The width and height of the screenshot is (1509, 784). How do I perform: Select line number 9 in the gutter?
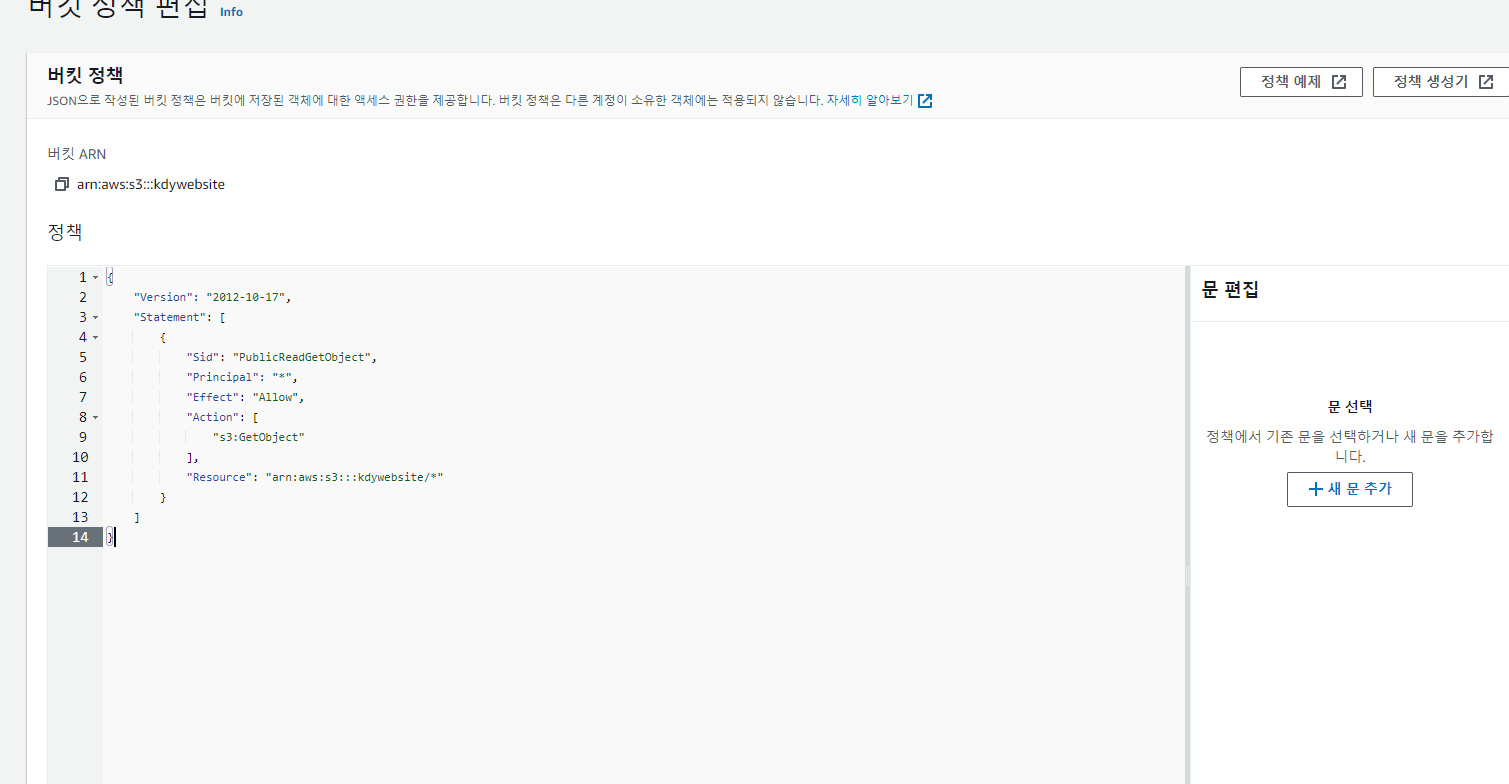pyautogui.click(x=83, y=437)
